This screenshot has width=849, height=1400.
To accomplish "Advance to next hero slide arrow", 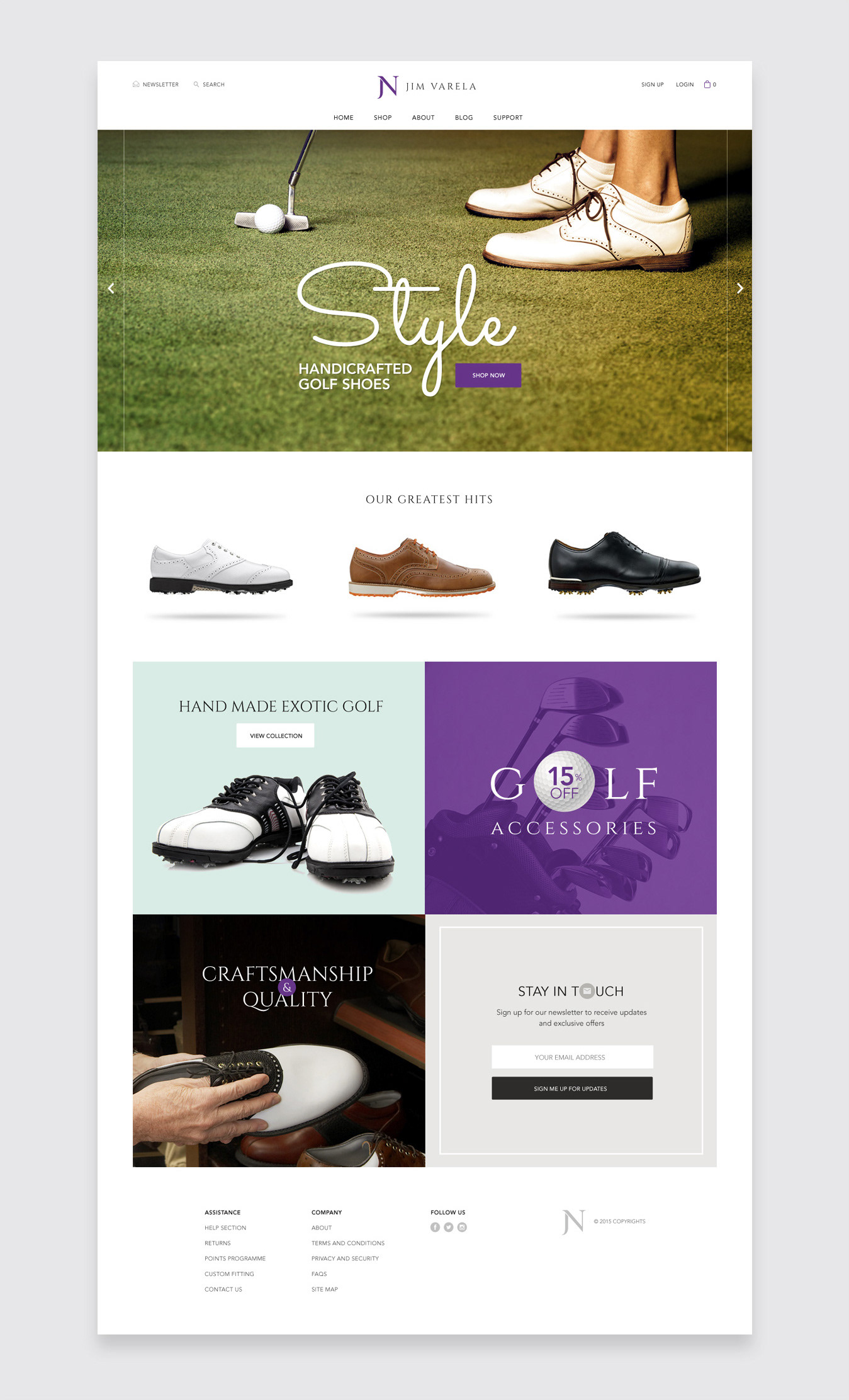I will 740,288.
